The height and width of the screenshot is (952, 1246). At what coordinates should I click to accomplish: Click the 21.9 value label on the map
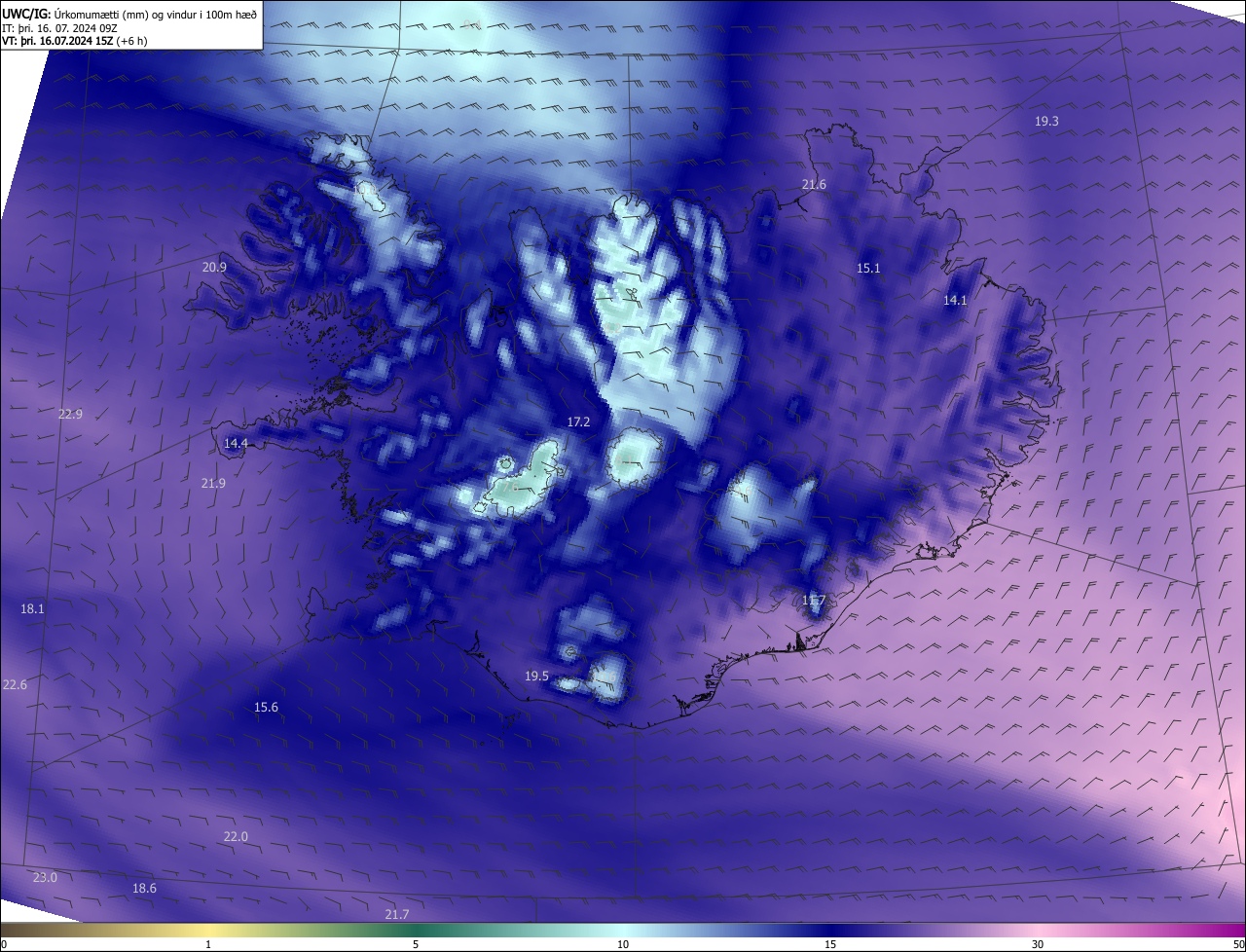(x=213, y=483)
